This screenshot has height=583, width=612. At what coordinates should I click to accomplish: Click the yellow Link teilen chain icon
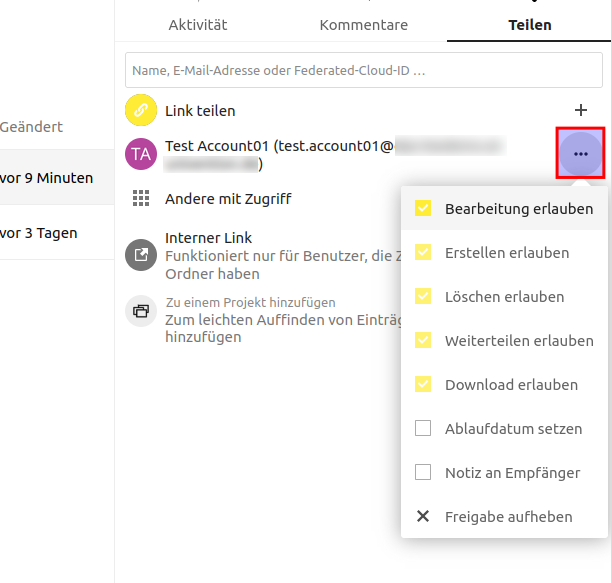tap(141, 110)
